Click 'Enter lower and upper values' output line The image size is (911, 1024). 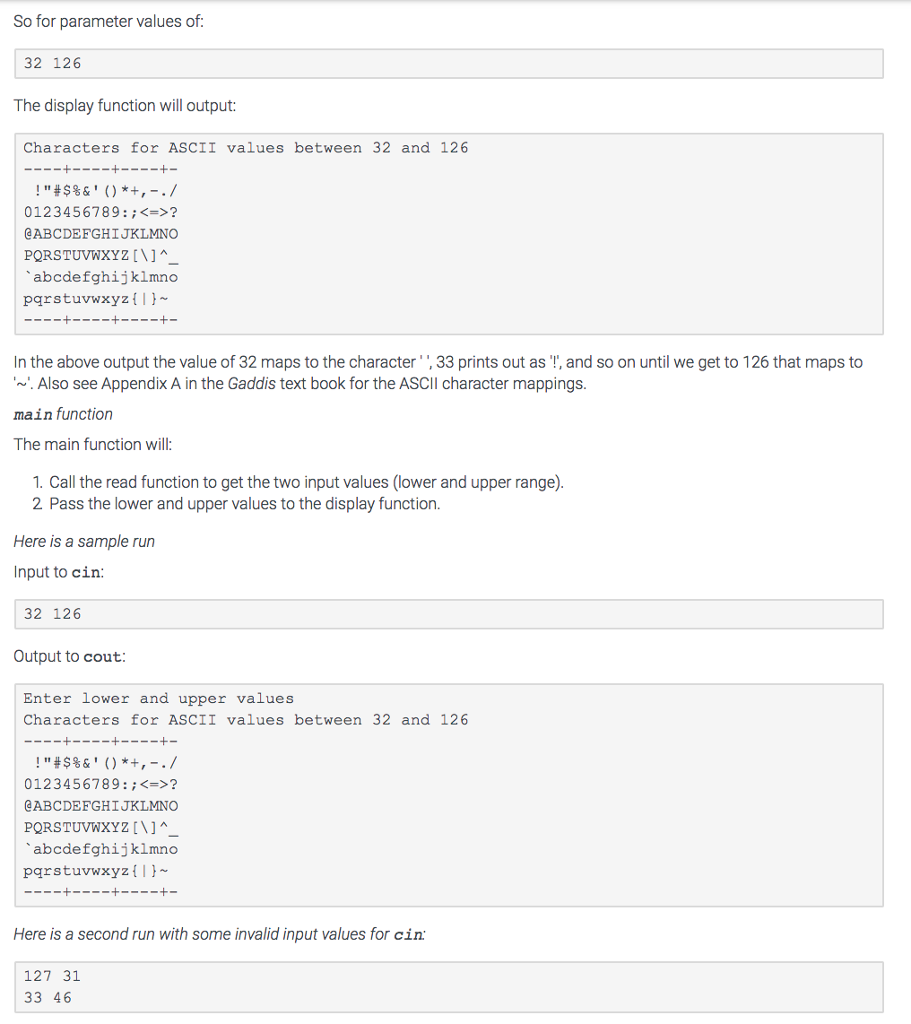click(159, 698)
